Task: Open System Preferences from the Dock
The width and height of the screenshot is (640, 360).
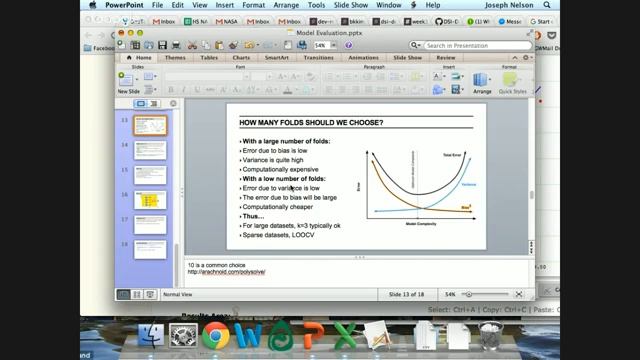Action: pyautogui.click(x=183, y=335)
